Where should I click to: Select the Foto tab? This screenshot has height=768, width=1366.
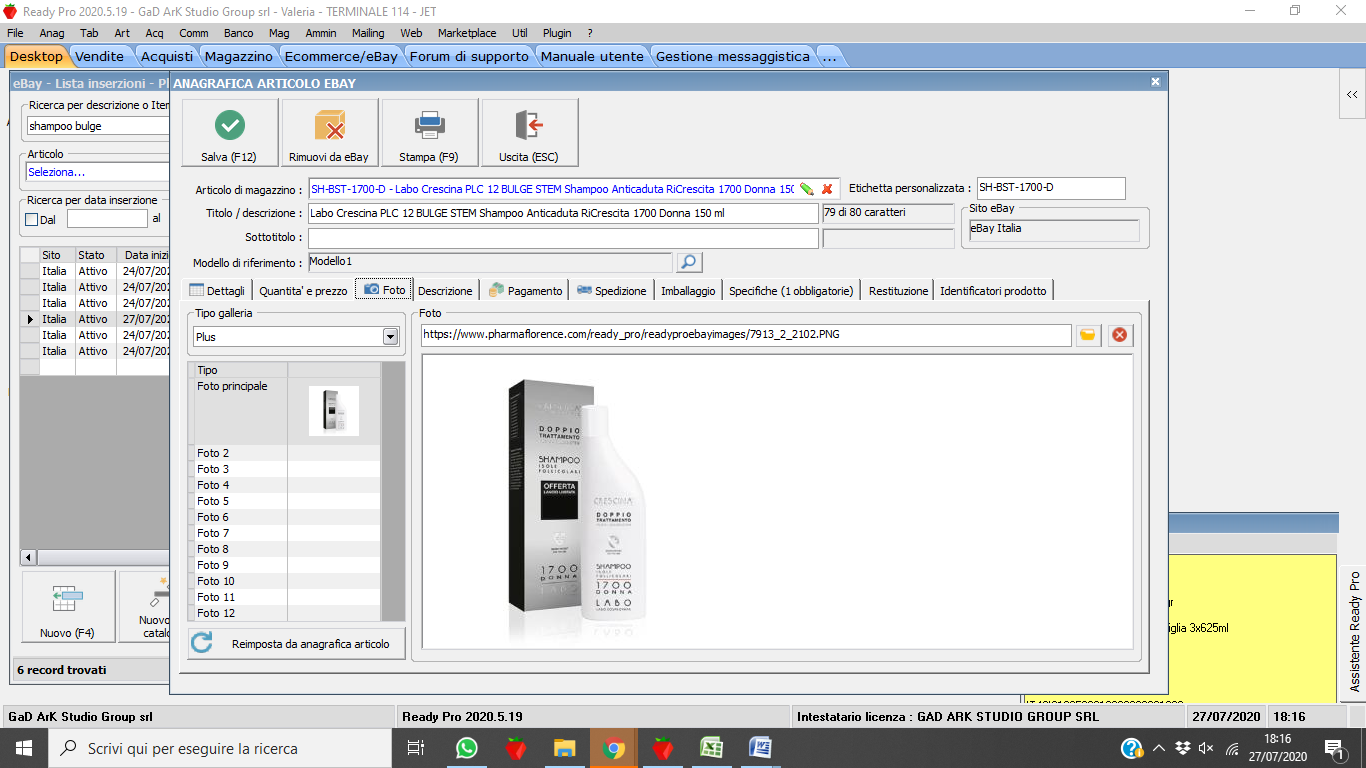tap(384, 290)
